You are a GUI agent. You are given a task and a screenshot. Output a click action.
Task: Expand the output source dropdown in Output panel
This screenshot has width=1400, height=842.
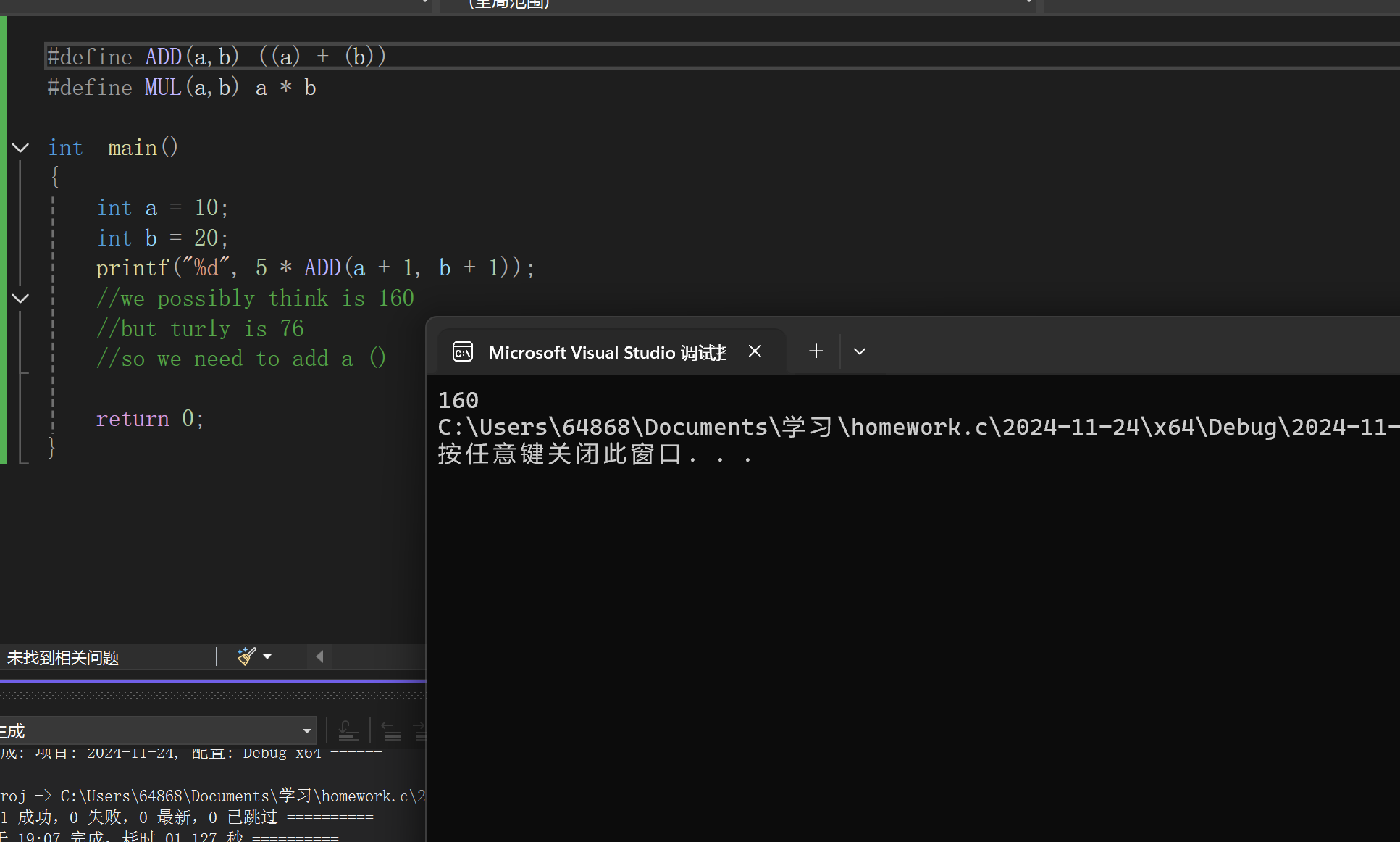click(306, 730)
